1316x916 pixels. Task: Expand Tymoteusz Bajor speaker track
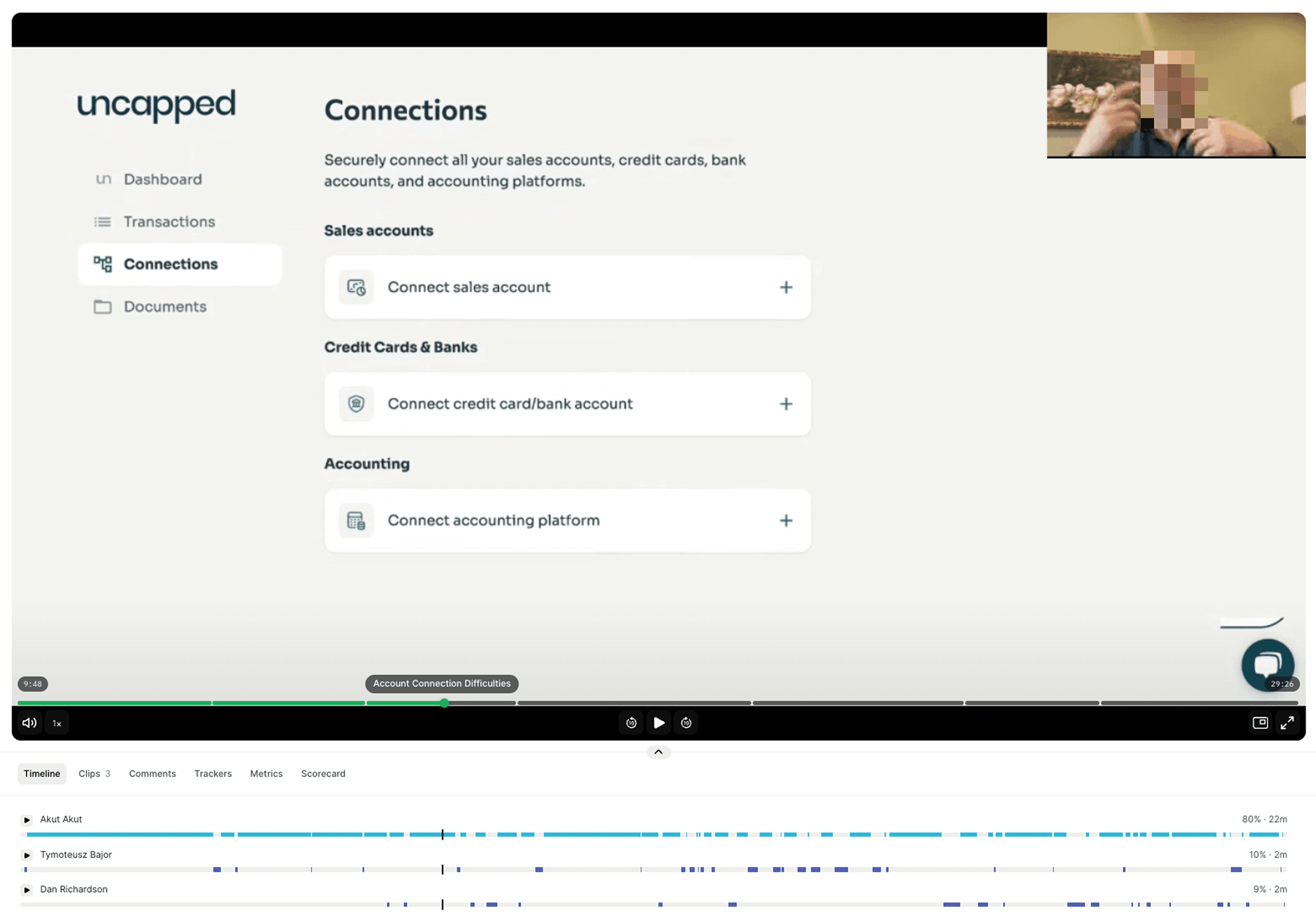pos(27,855)
